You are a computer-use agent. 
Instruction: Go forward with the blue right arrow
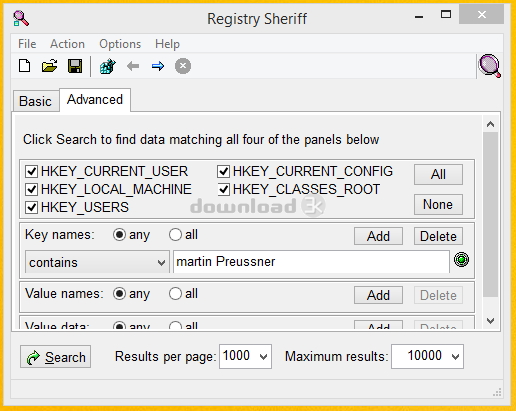[158, 66]
